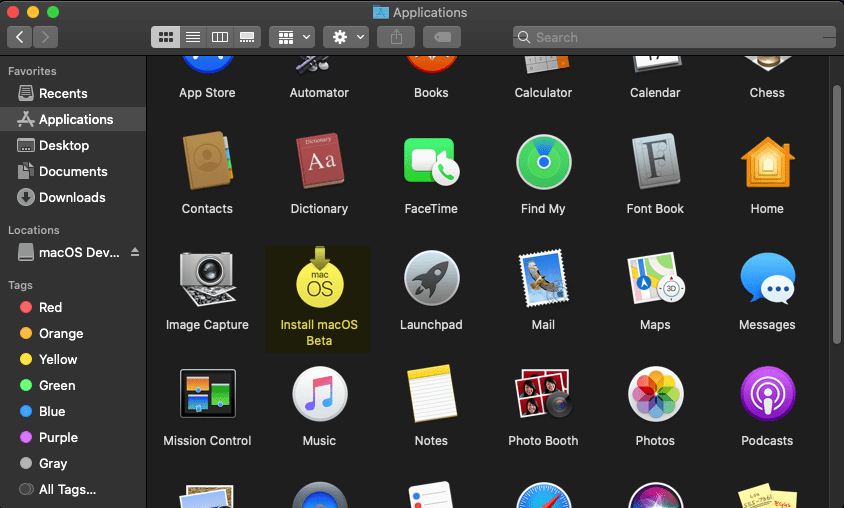Open Desktop folder in the sidebar
This screenshot has width=844, height=508.
[73, 145]
